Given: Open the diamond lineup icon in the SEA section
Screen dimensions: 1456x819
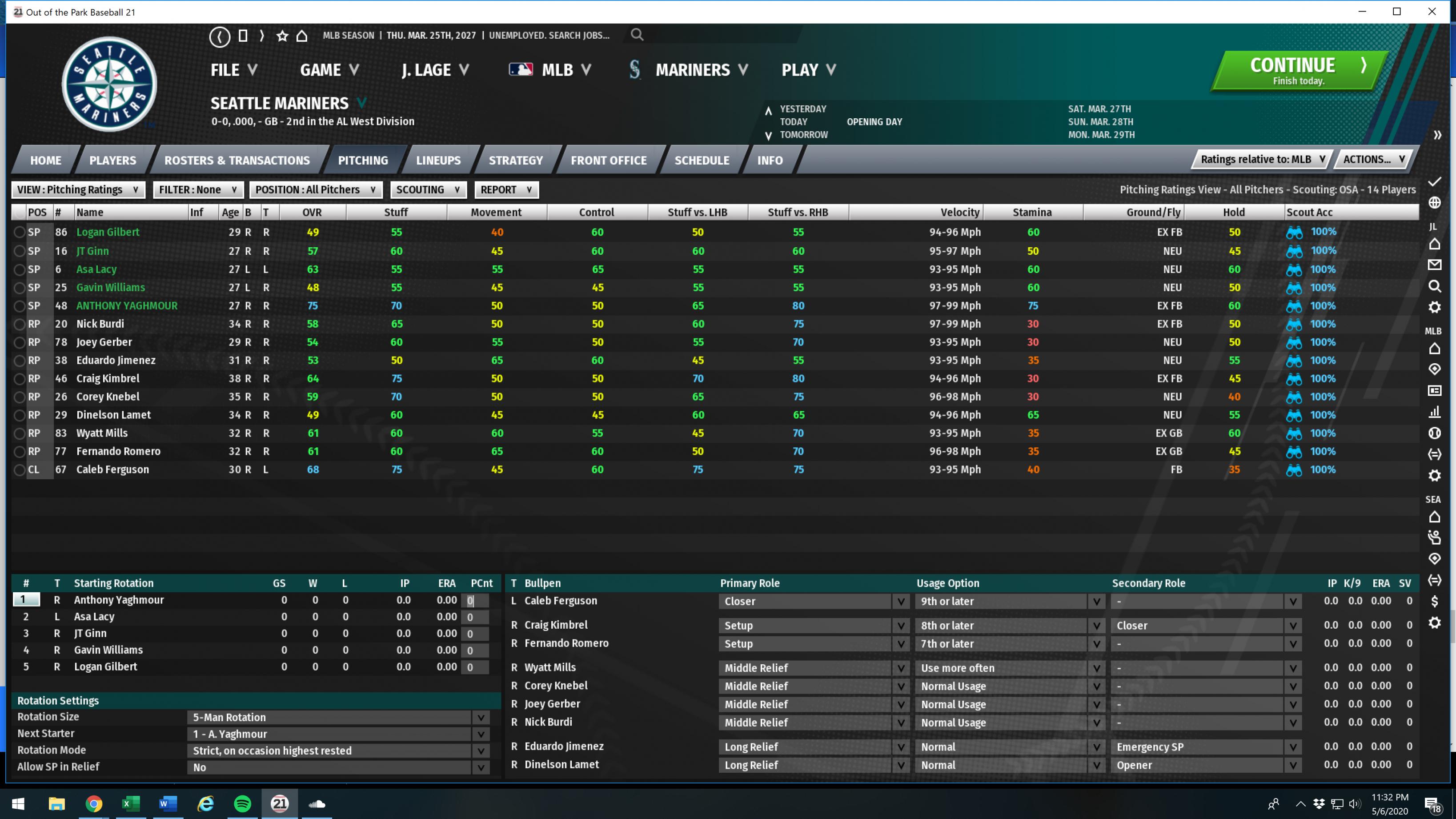Looking at the screenshot, I should click(x=1435, y=558).
